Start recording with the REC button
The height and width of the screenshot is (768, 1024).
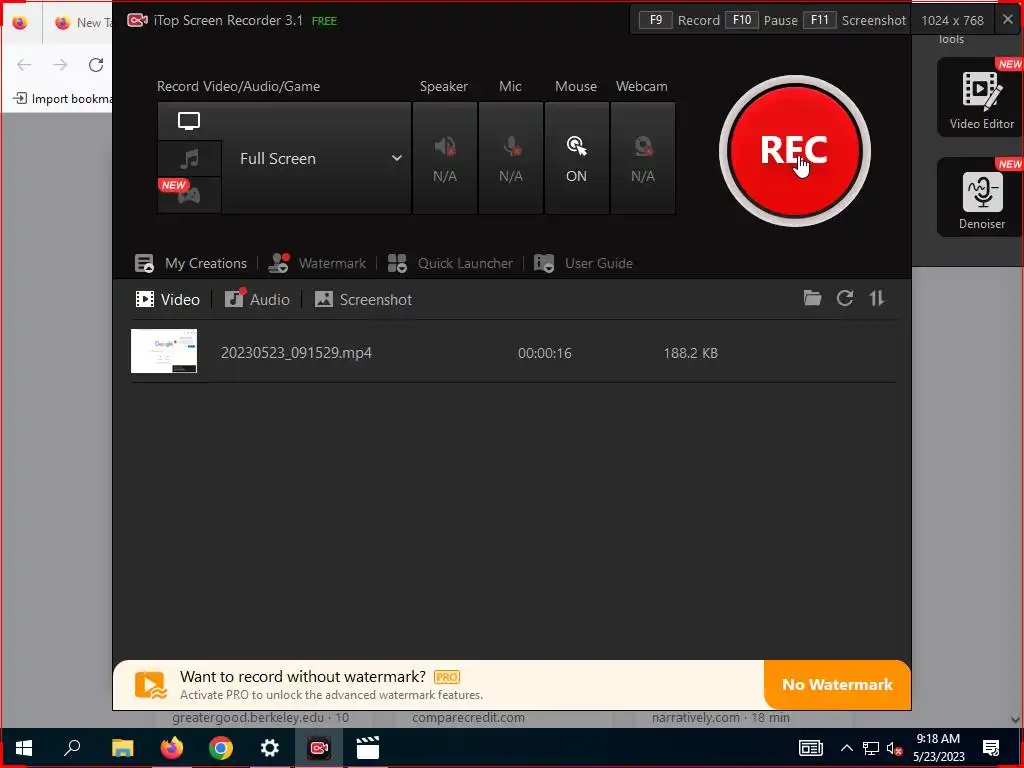(794, 151)
